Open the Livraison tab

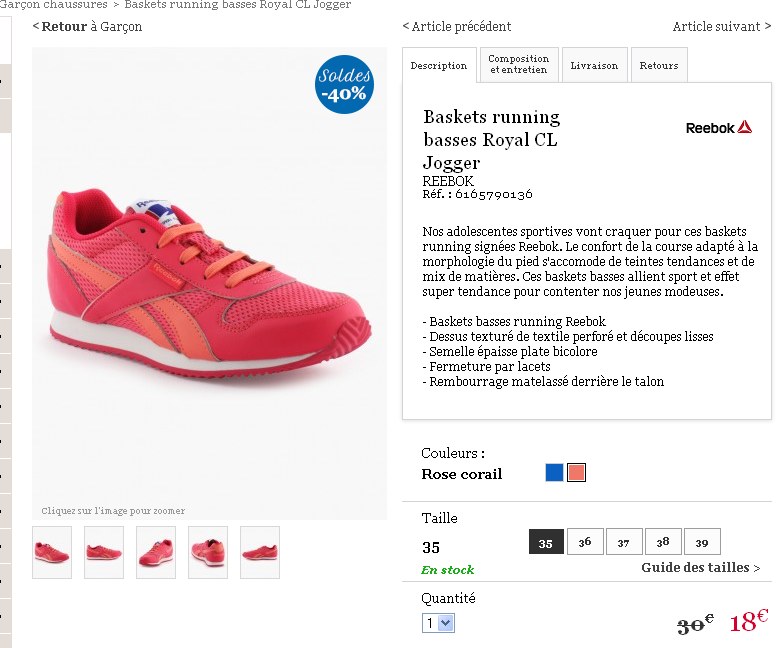(594, 65)
